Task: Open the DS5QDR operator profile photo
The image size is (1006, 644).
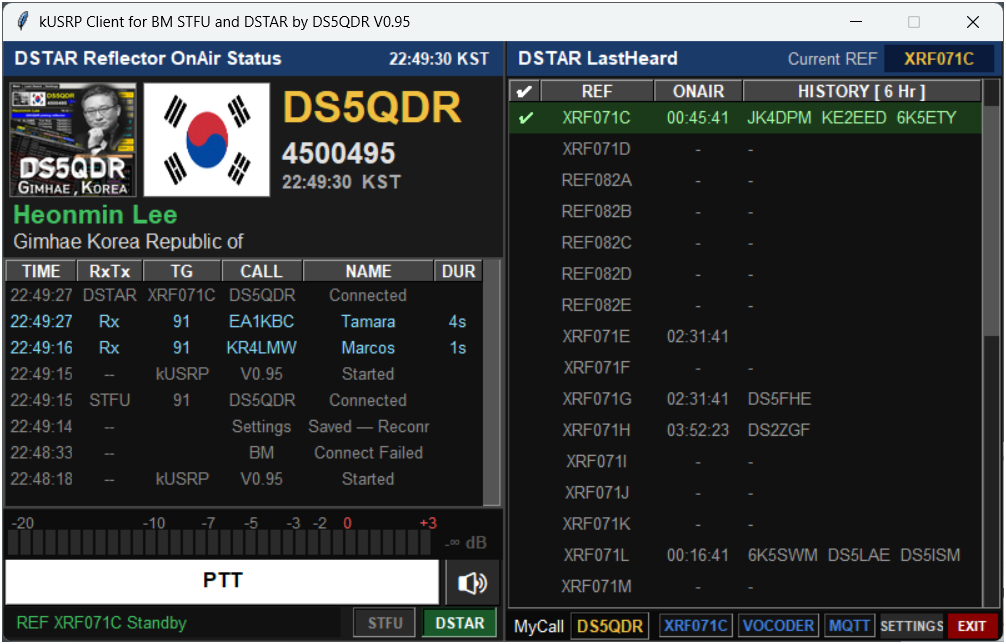Action: click(73, 140)
